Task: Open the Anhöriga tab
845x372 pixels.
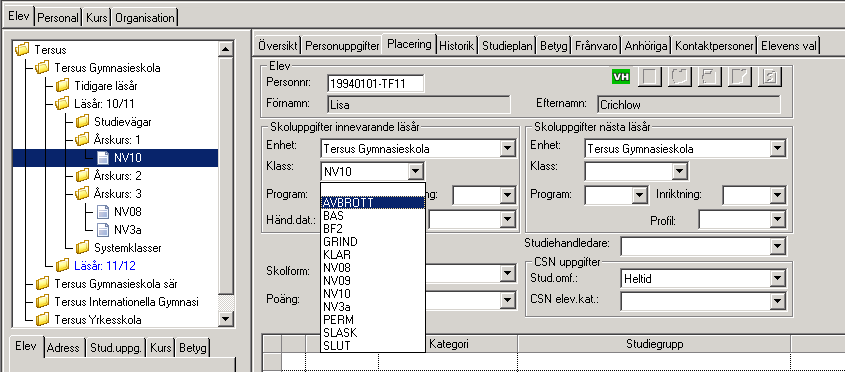Action: (x=646, y=46)
